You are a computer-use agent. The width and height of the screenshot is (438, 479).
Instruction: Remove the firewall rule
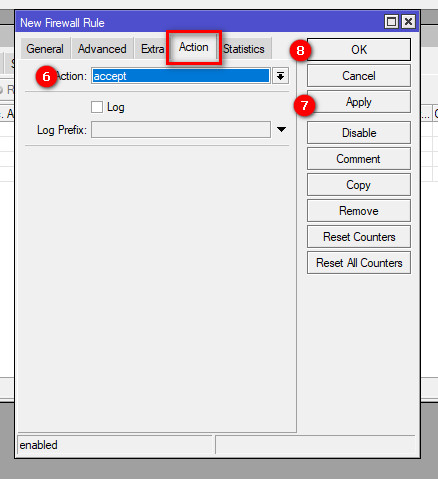(359, 211)
